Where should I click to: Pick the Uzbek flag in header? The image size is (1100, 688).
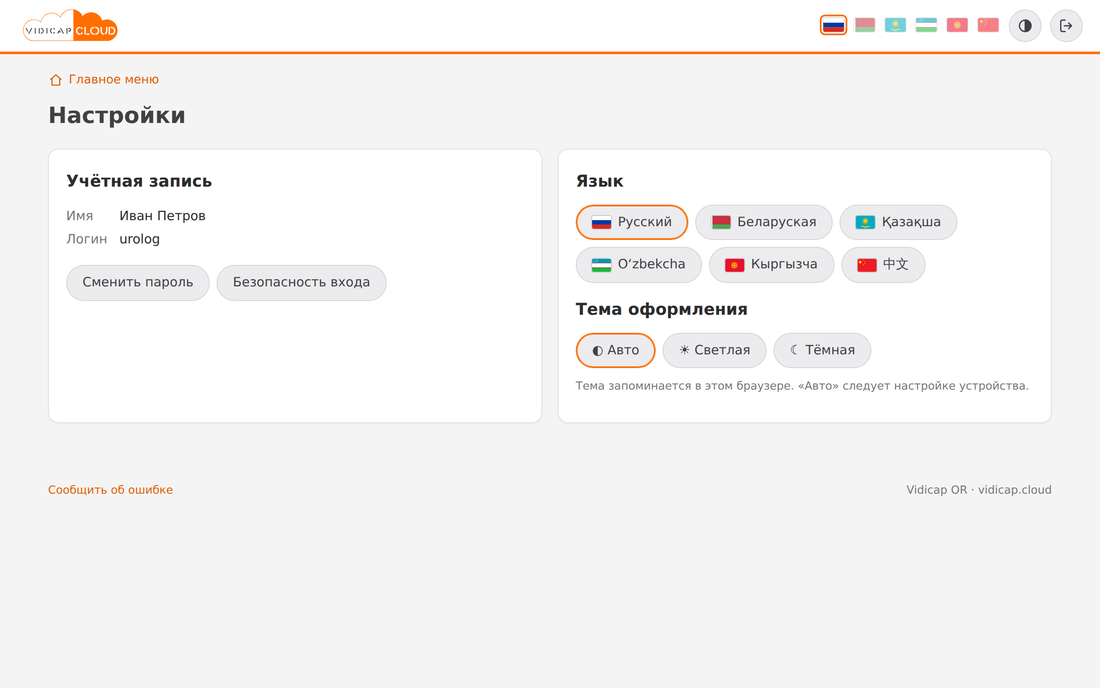926,25
